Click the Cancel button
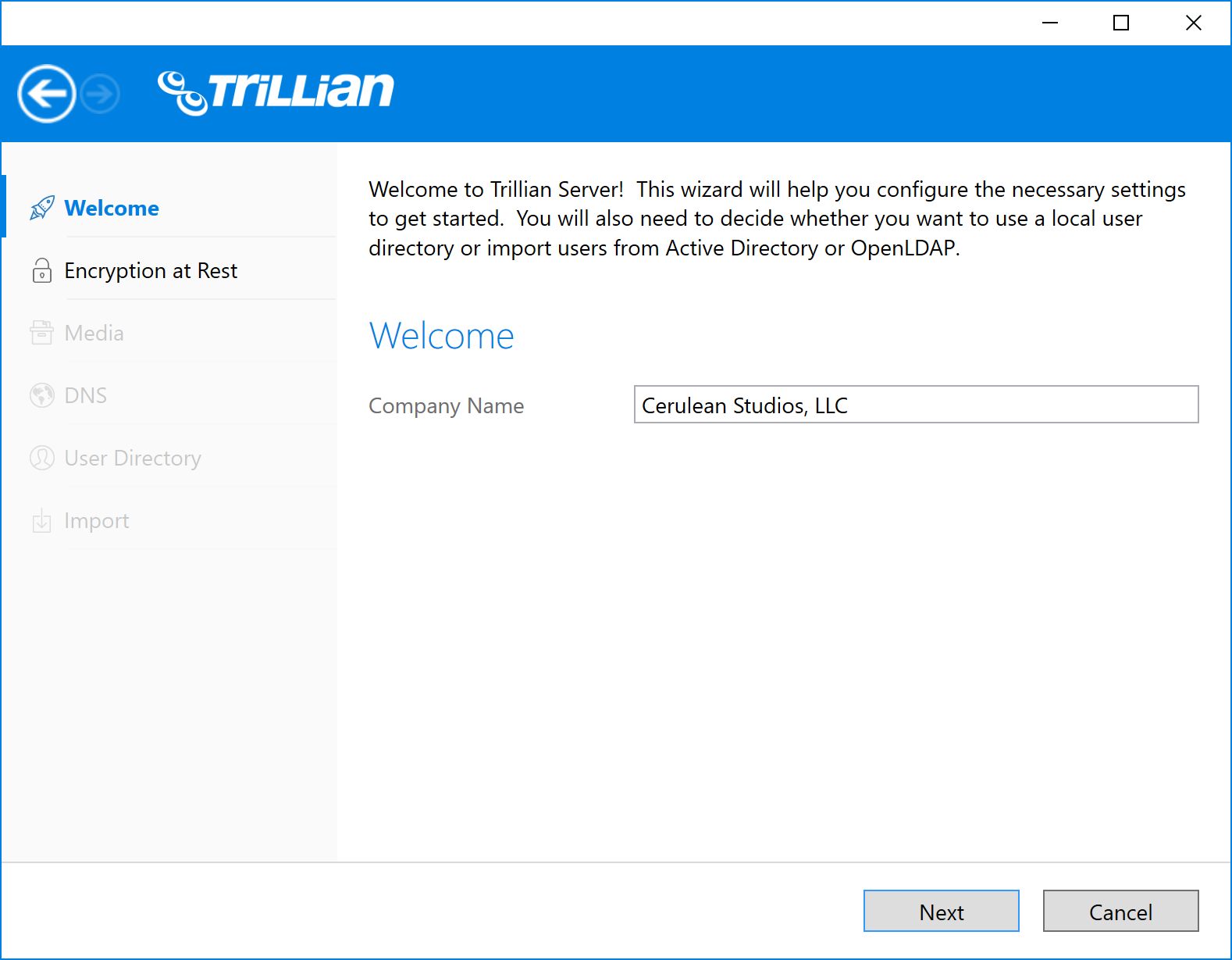The height and width of the screenshot is (960, 1232). pyautogui.click(x=1121, y=911)
